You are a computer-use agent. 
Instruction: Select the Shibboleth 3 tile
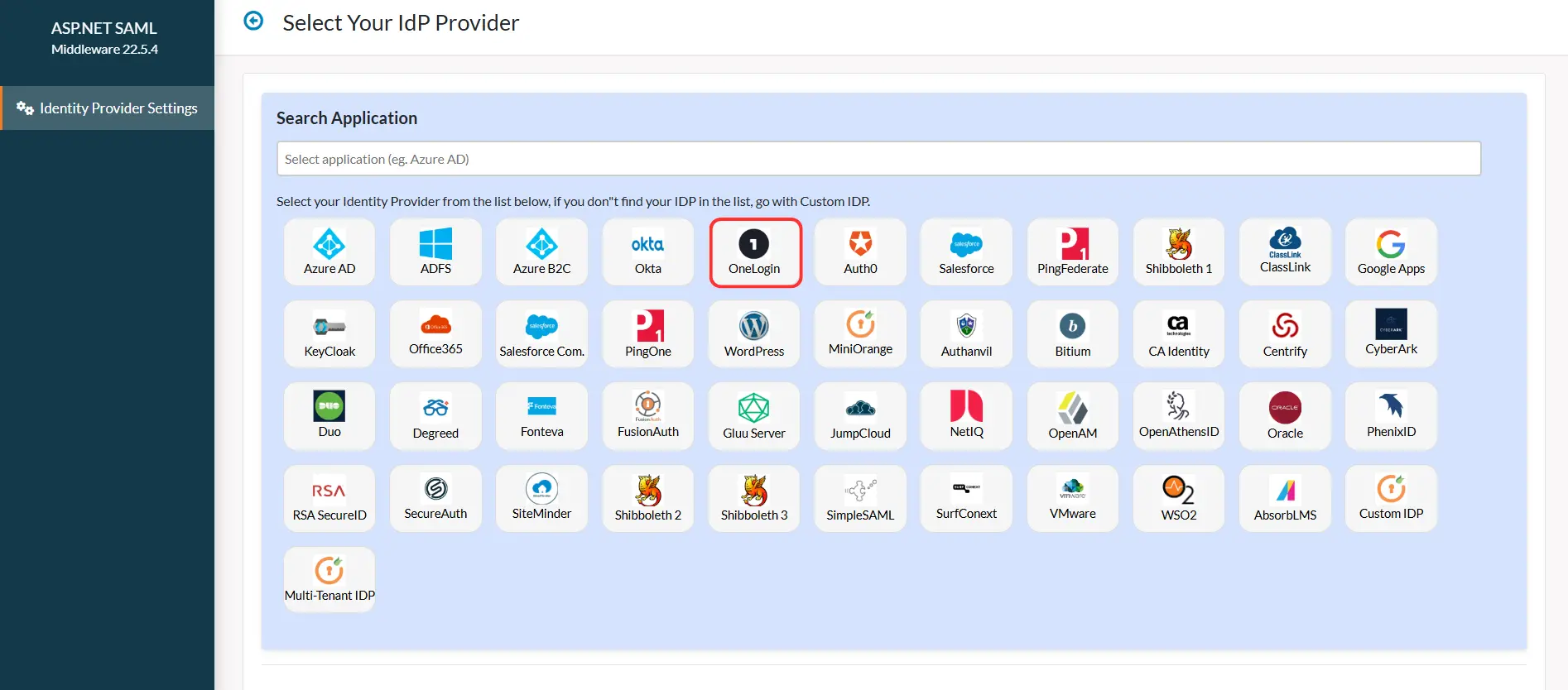coord(754,498)
